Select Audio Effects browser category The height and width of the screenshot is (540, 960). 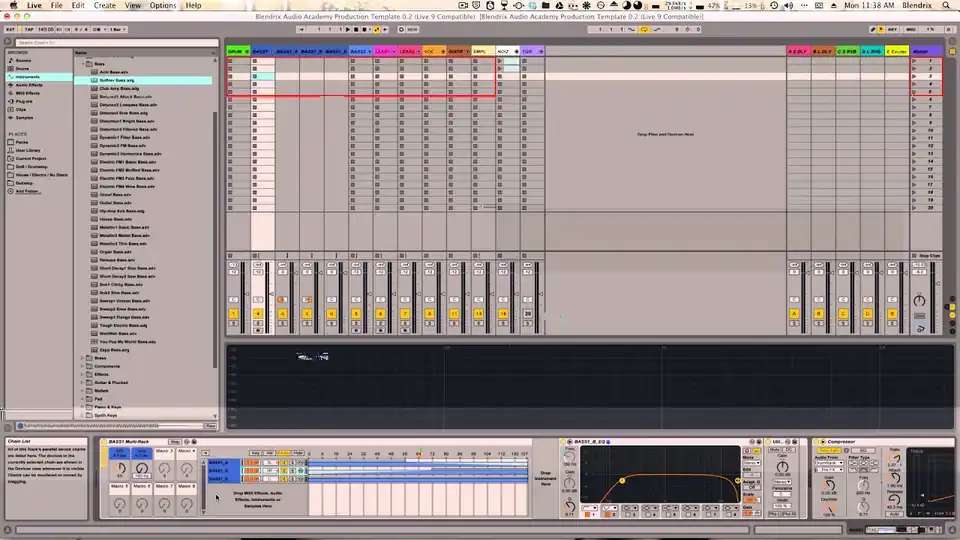coord(27,84)
